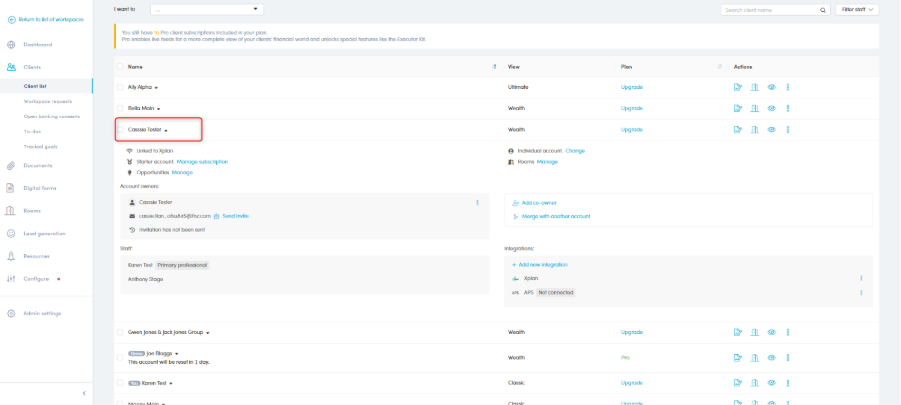Click Add new integration link
The image size is (901, 405).
542,264
